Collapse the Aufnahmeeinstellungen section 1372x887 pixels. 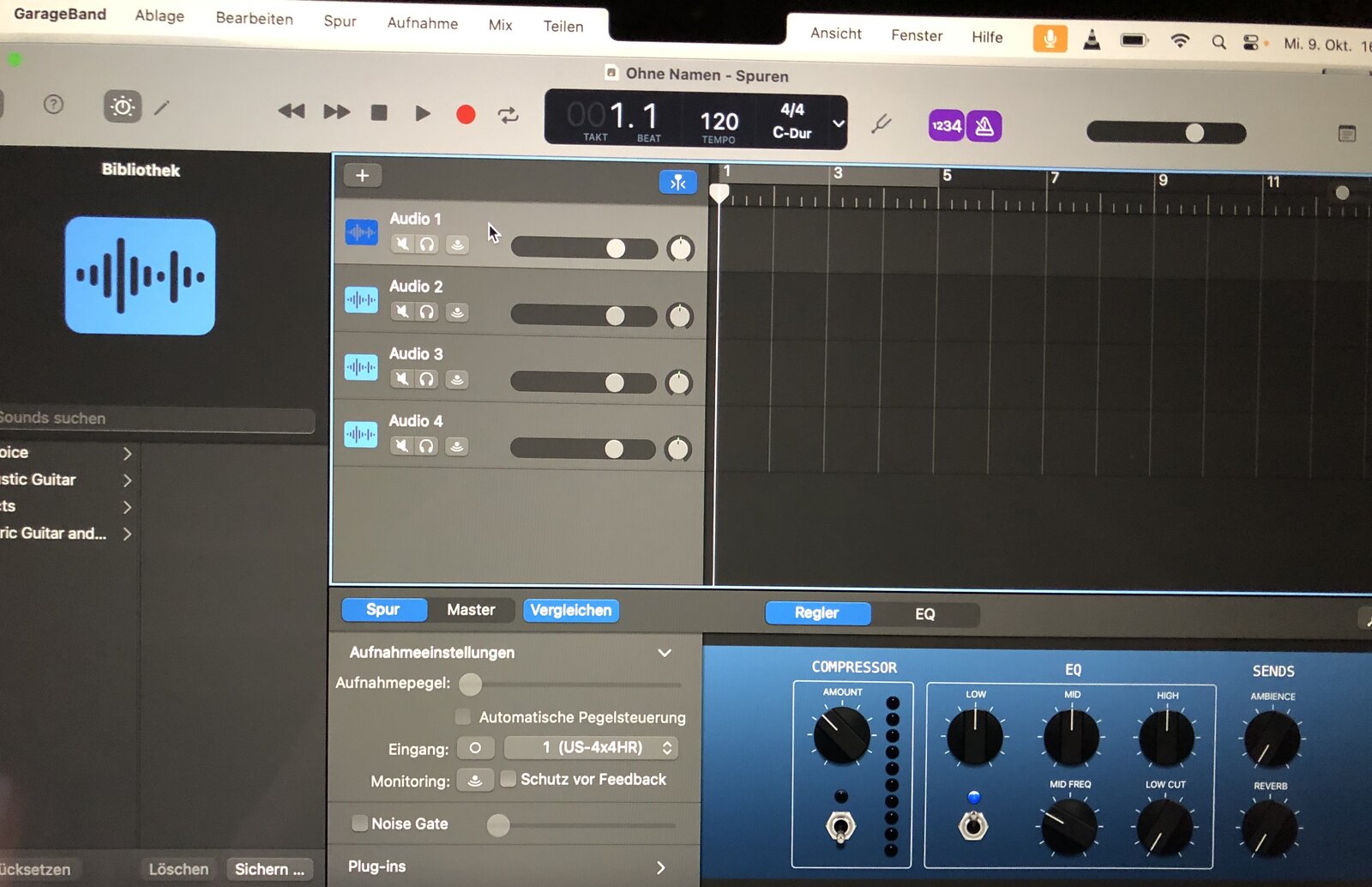[x=665, y=653]
